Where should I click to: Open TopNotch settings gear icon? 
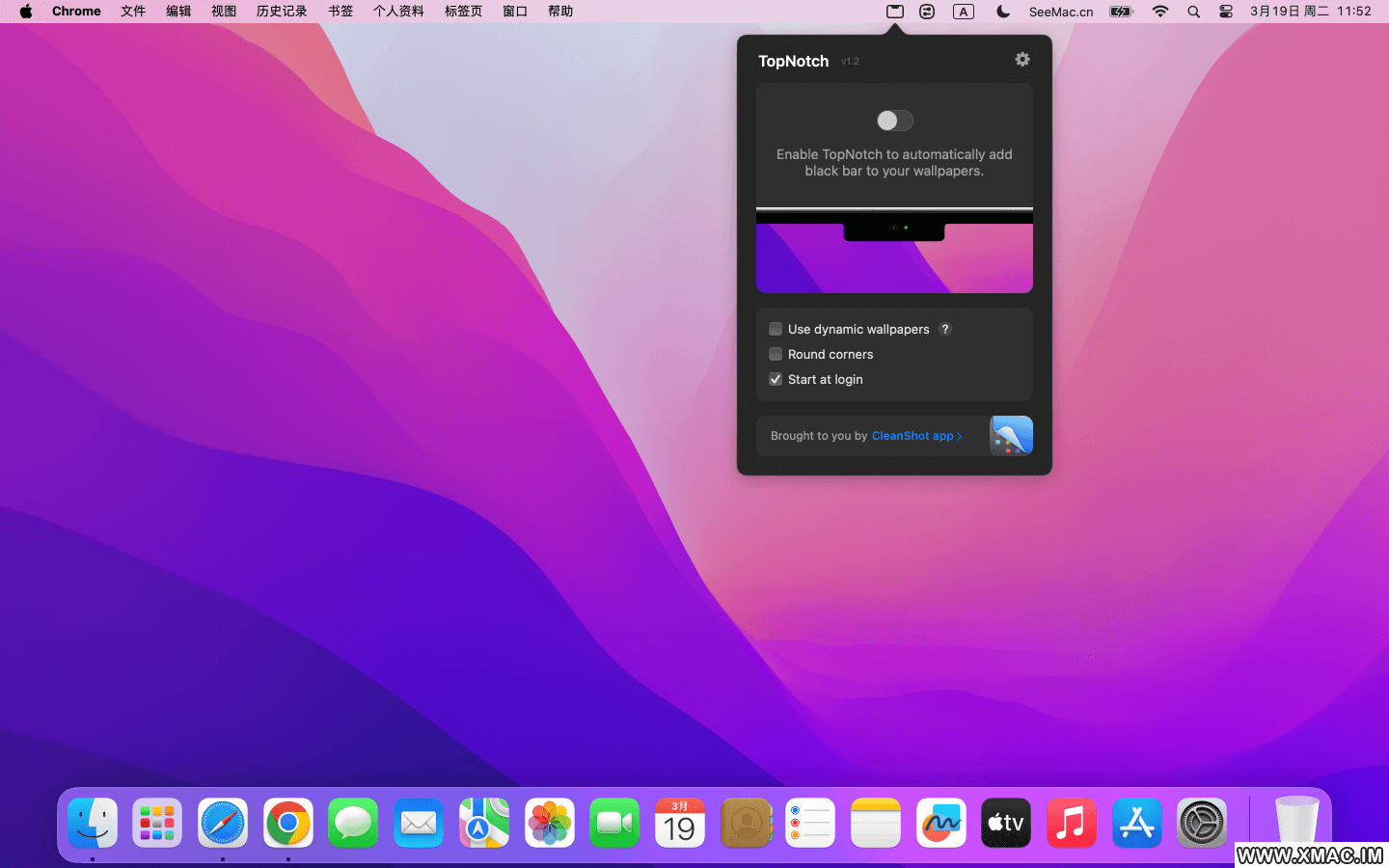click(1021, 60)
